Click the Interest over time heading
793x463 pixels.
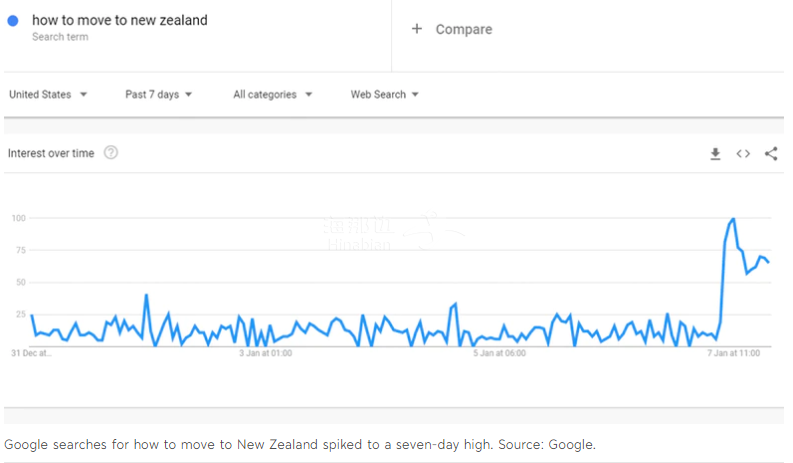51,153
